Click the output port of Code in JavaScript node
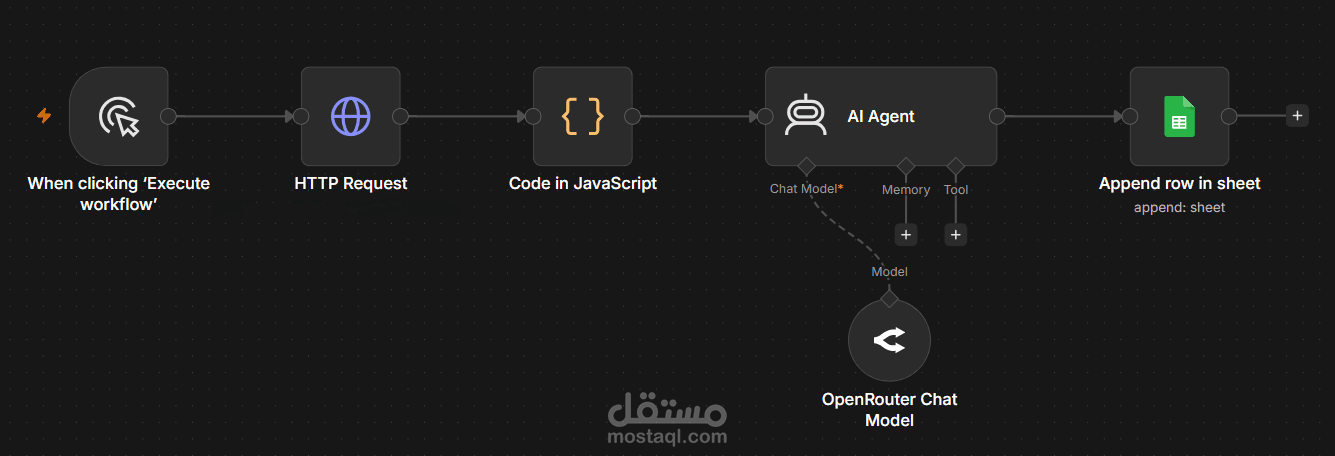This screenshot has width=1335, height=456. click(632, 116)
